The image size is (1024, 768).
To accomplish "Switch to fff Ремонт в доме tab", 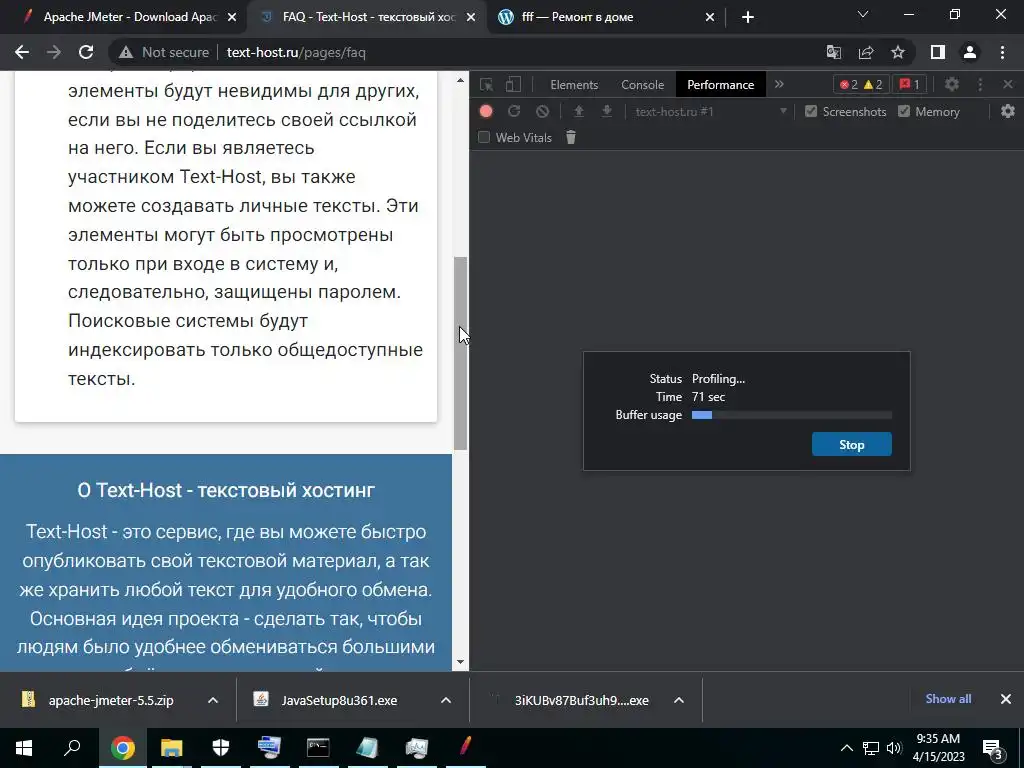I will 578,17.
